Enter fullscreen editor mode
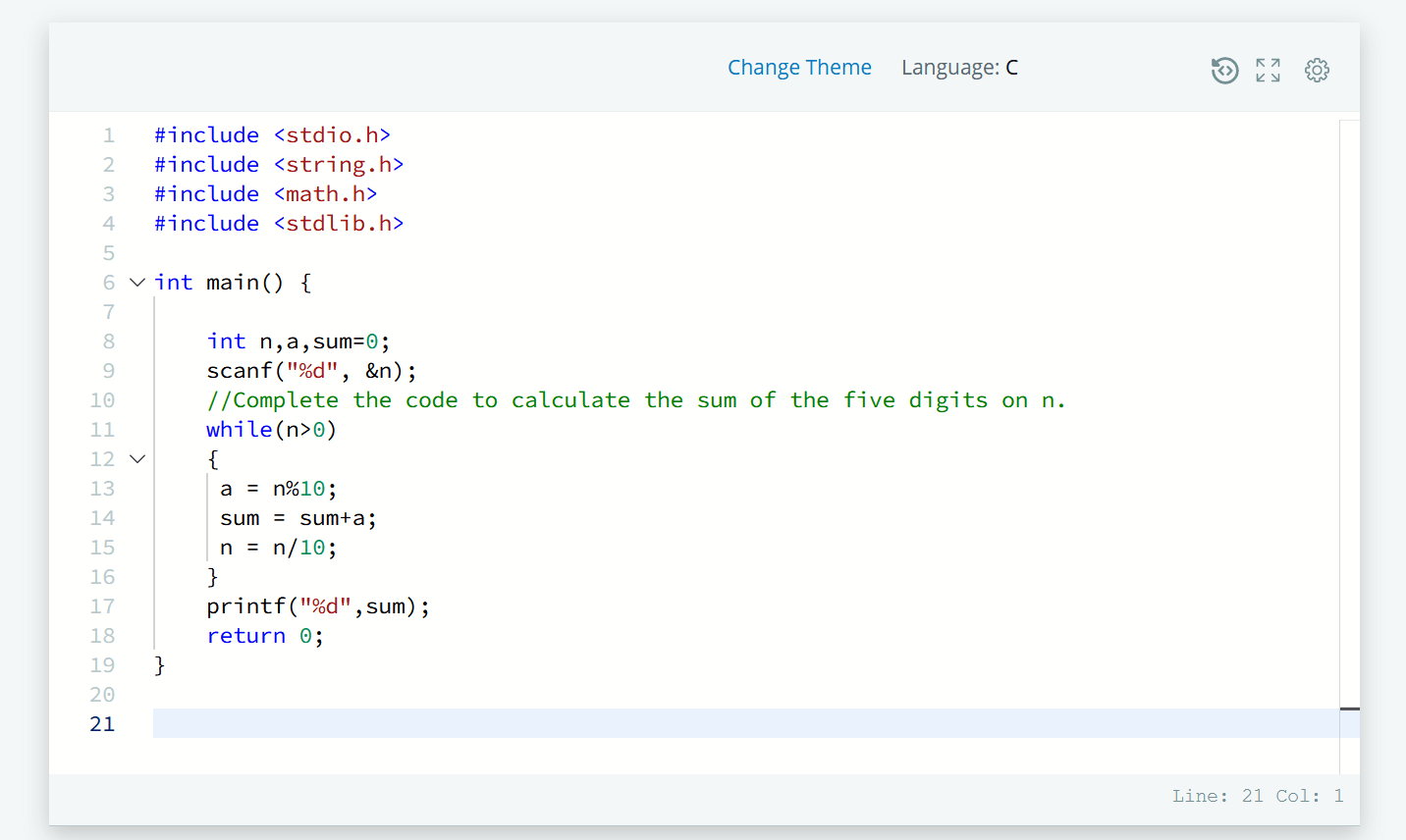This screenshot has width=1406, height=840. click(1268, 70)
